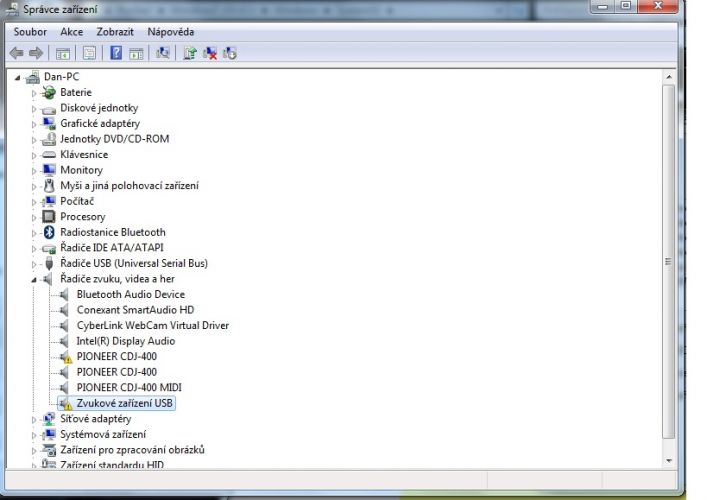Collapse Řadiče zvuku, videa a her
The width and height of the screenshot is (707, 500).
[x=34, y=280]
